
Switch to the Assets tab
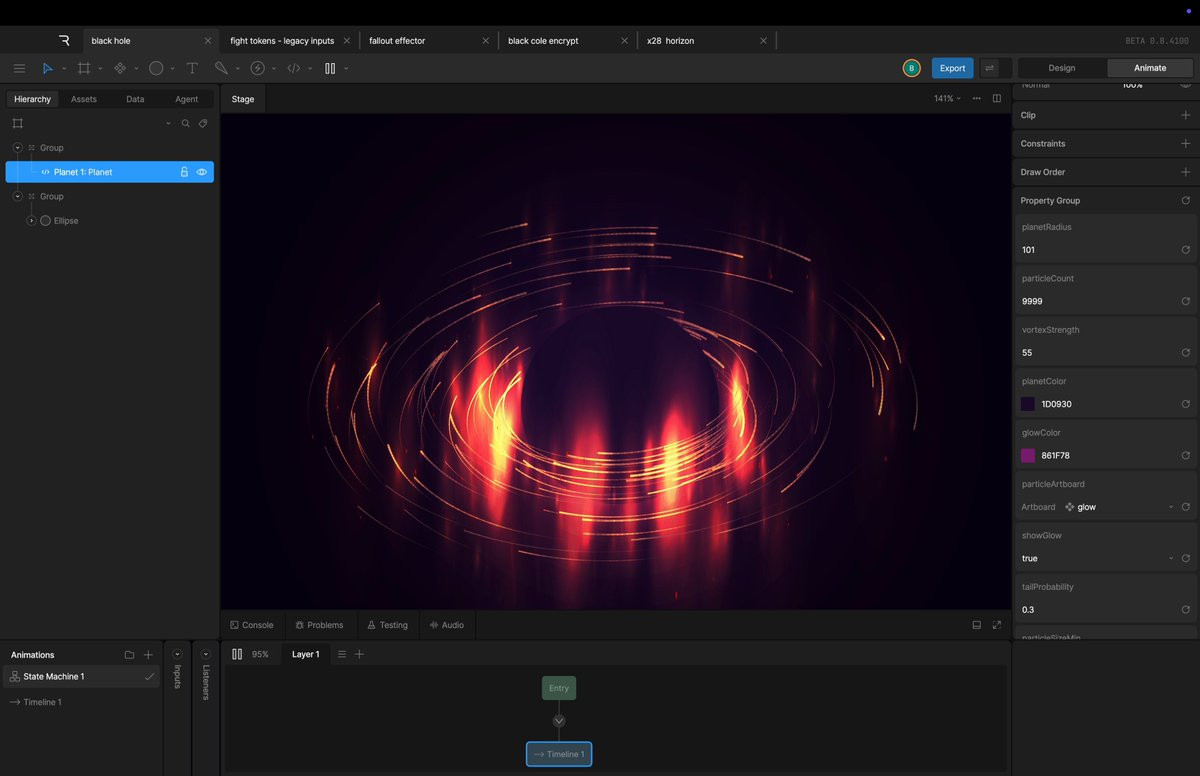click(84, 99)
